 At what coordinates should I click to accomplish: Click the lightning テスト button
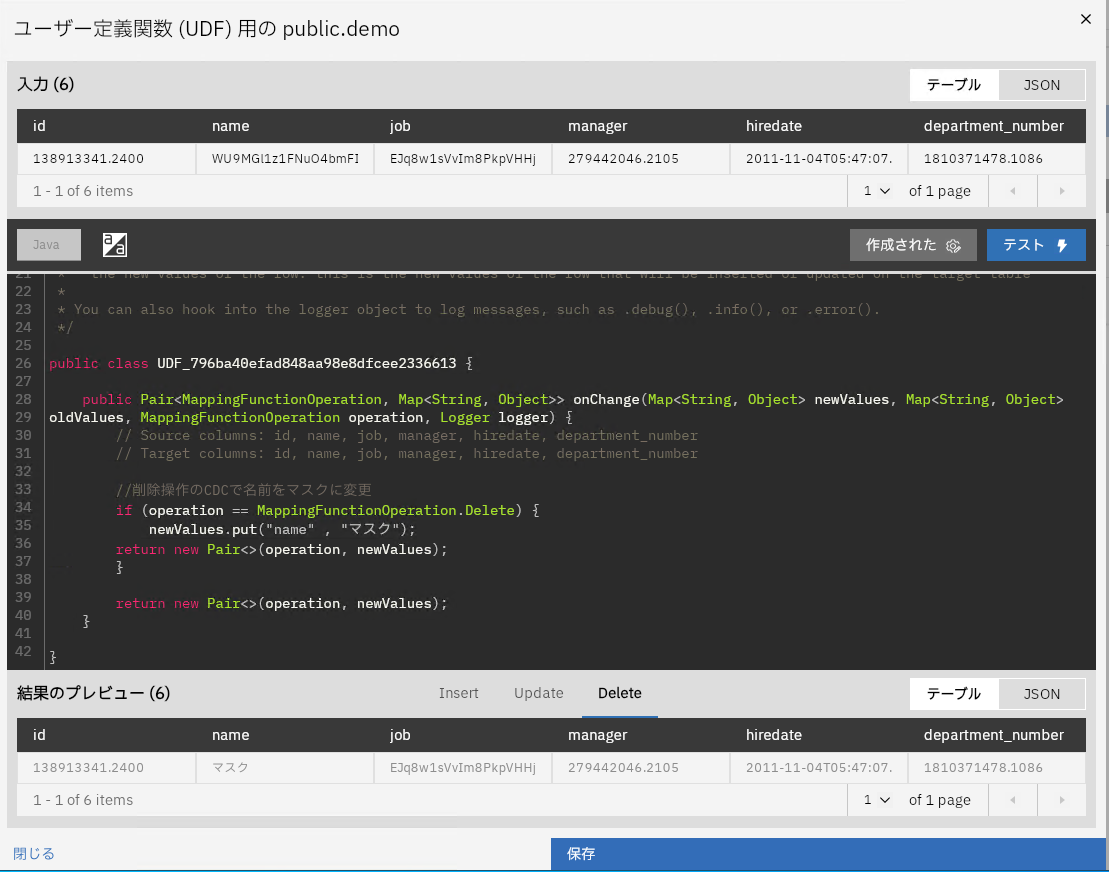[1036, 245]
